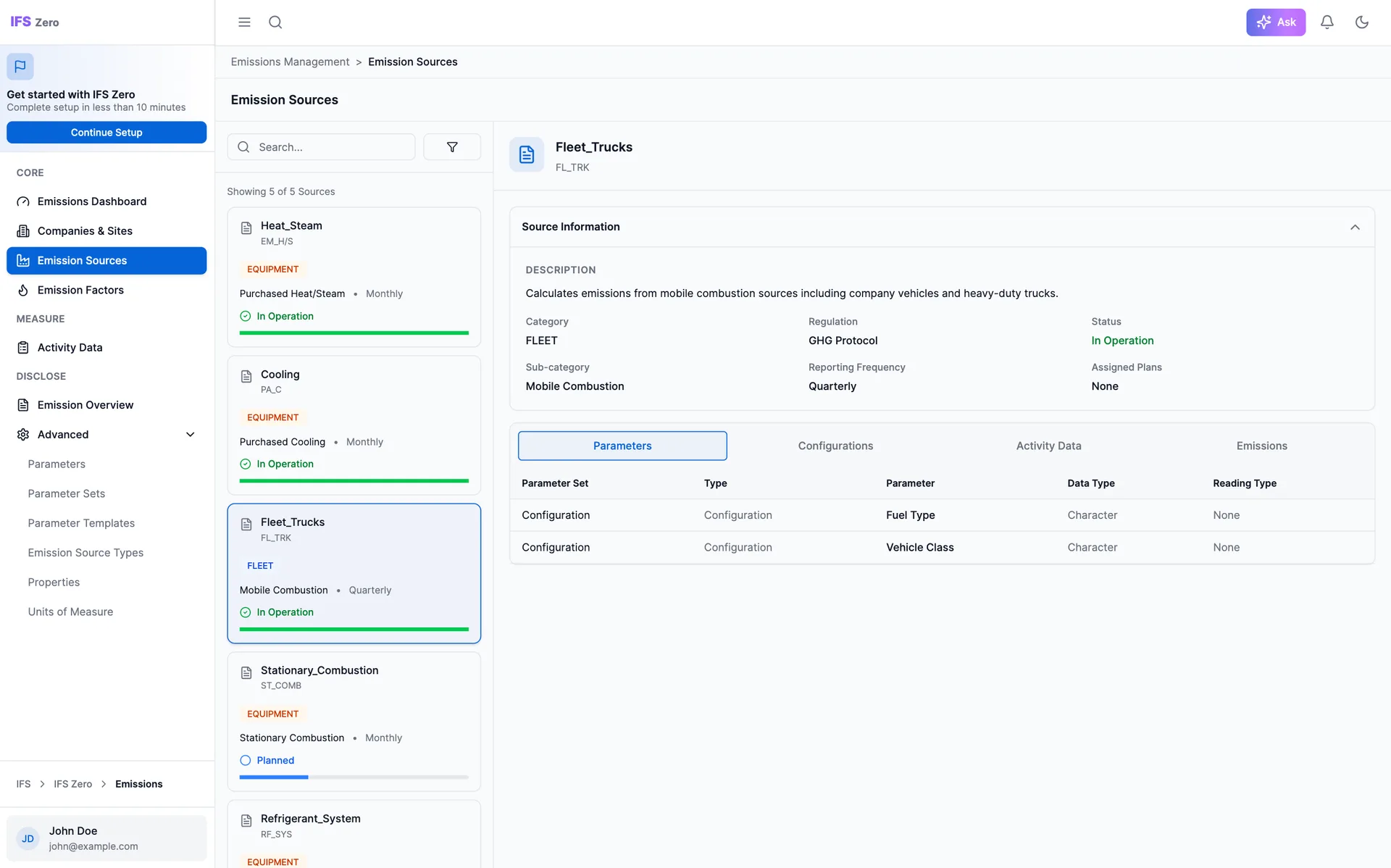Click the flag setup icon

[x=20, y=67]
